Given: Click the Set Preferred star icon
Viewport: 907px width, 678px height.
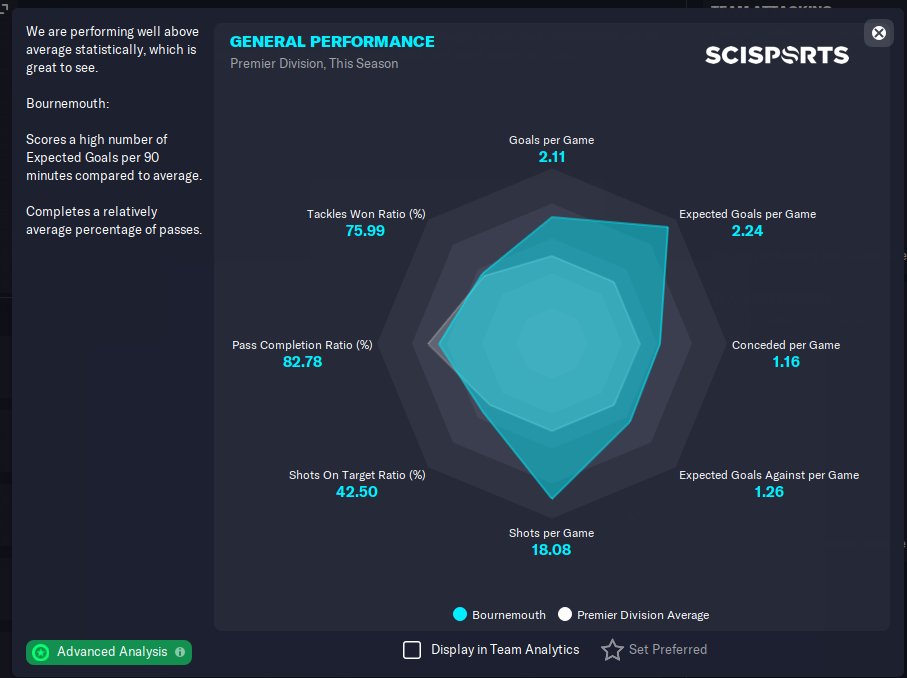Looking at the screenshot, I should pyautogui.click(x=612, y=650).
